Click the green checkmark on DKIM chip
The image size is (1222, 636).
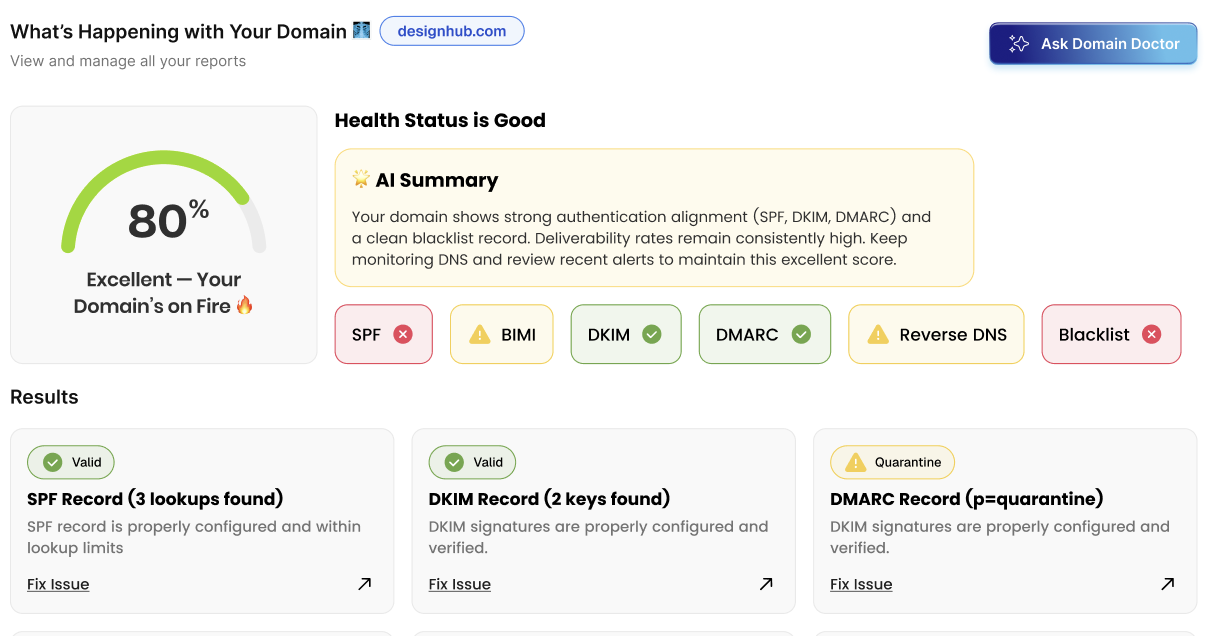coord(652,334)
